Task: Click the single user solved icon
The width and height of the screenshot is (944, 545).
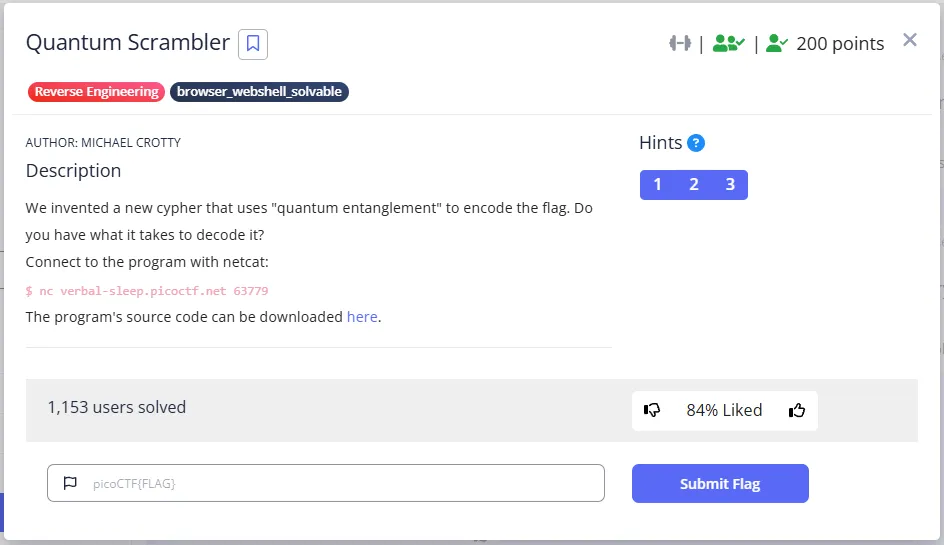Action: 777,43
